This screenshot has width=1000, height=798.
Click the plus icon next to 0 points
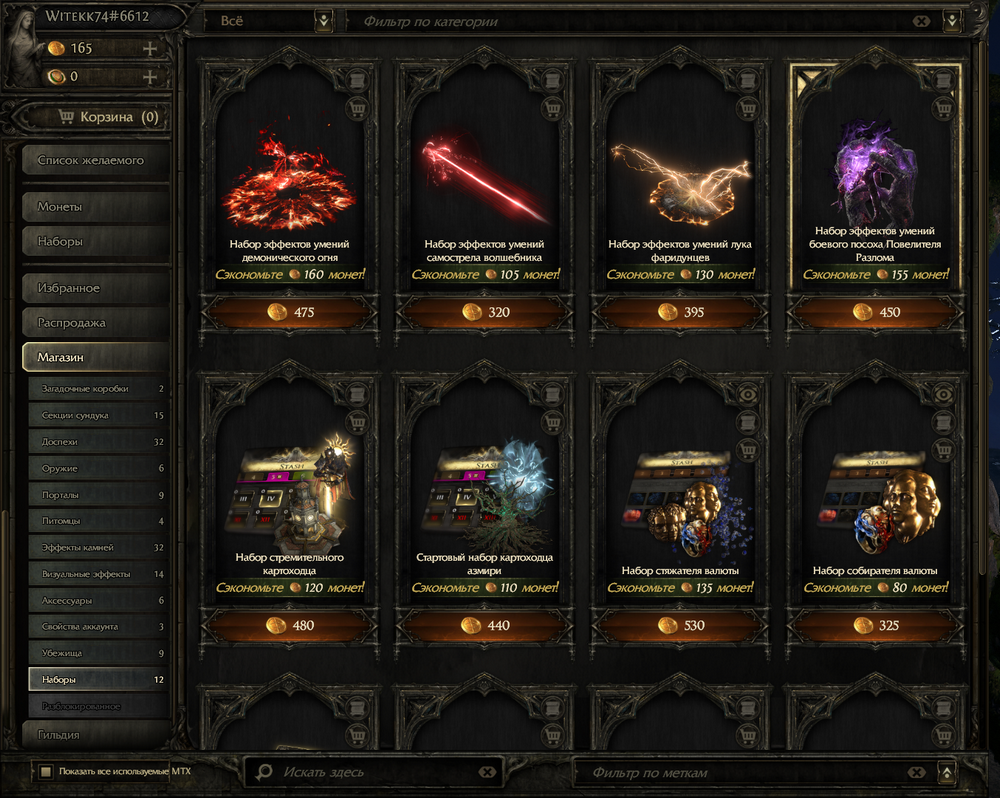pos(150,77)
